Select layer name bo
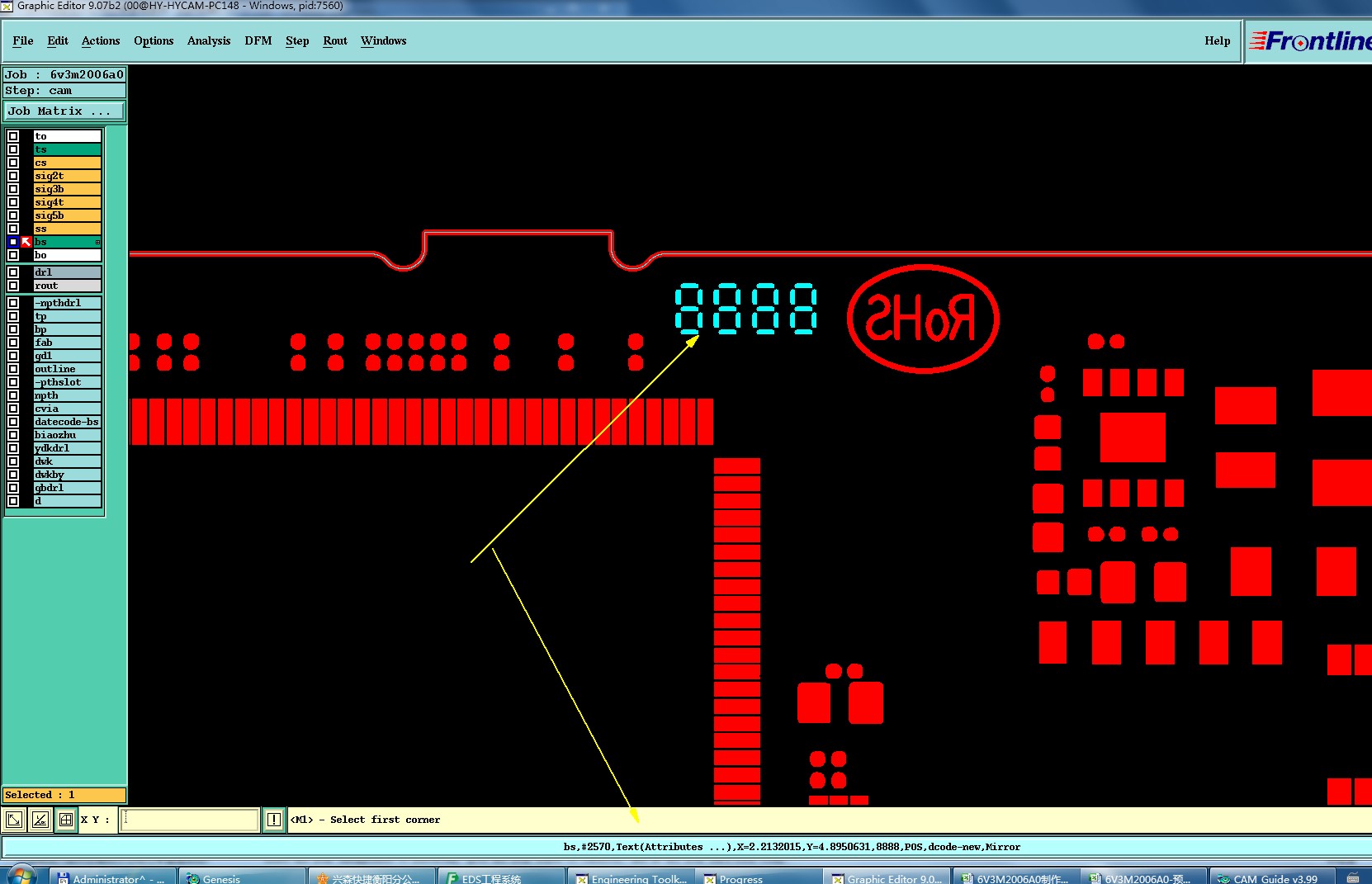The image size is (1372, 884). [67, 255]
